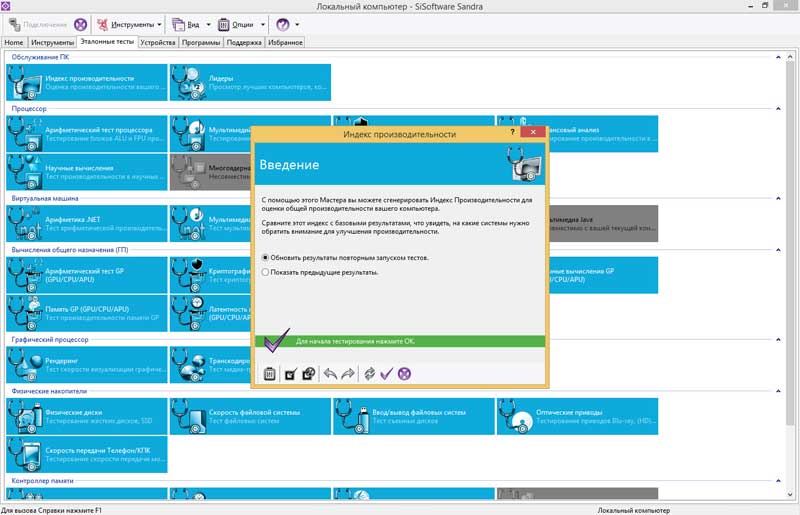Open the Вид toolbar dropdown arrow
The image size is (800, 515).
208,24
